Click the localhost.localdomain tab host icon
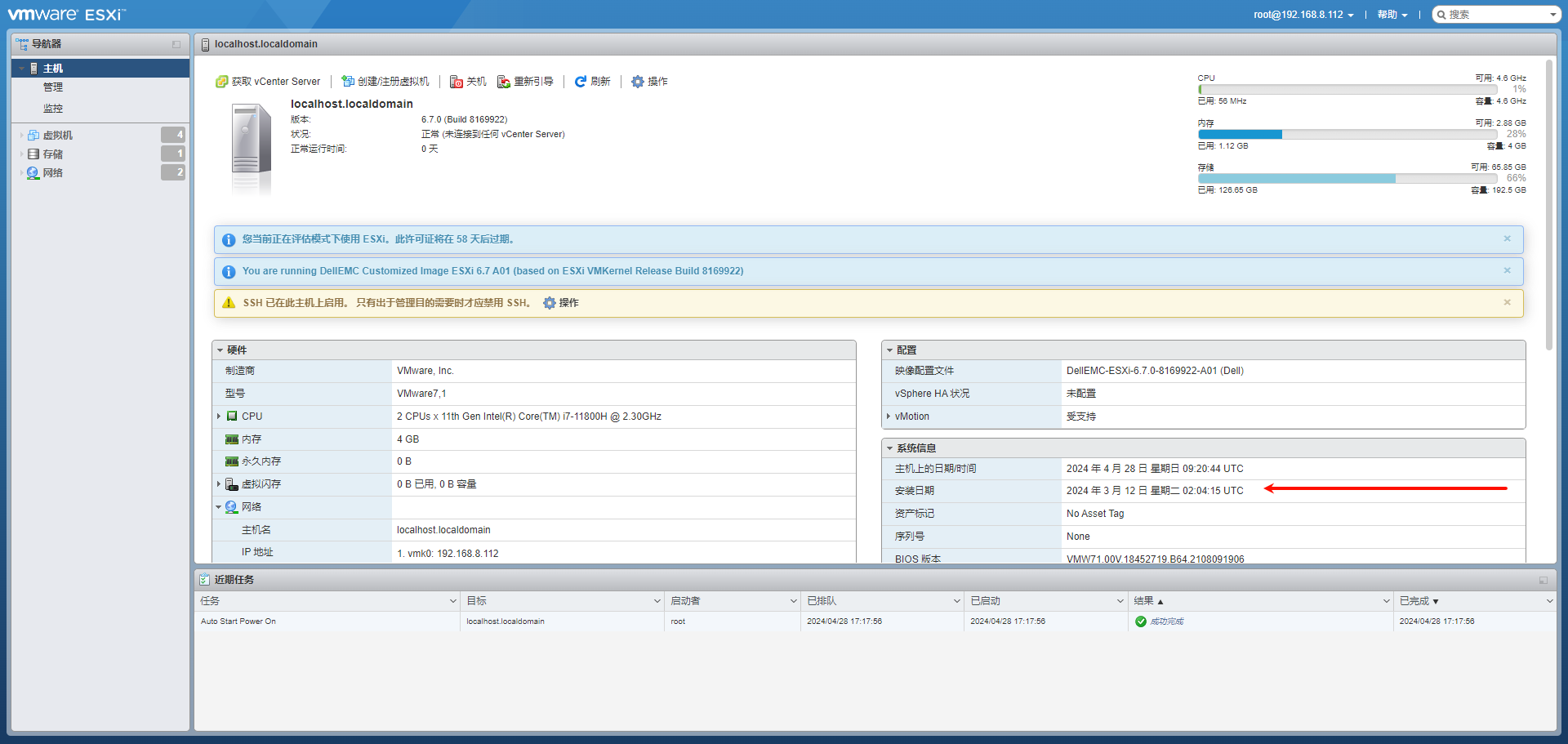Image resolution: width=1568 pixels, height=744 pixels. click(x=206, y=44)
